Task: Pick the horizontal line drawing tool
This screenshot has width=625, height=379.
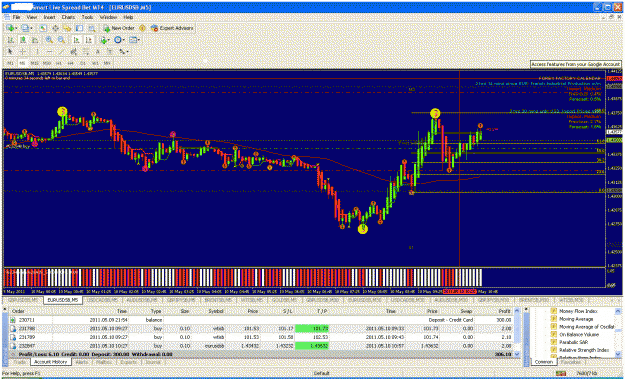Action: tap(49, 51)
